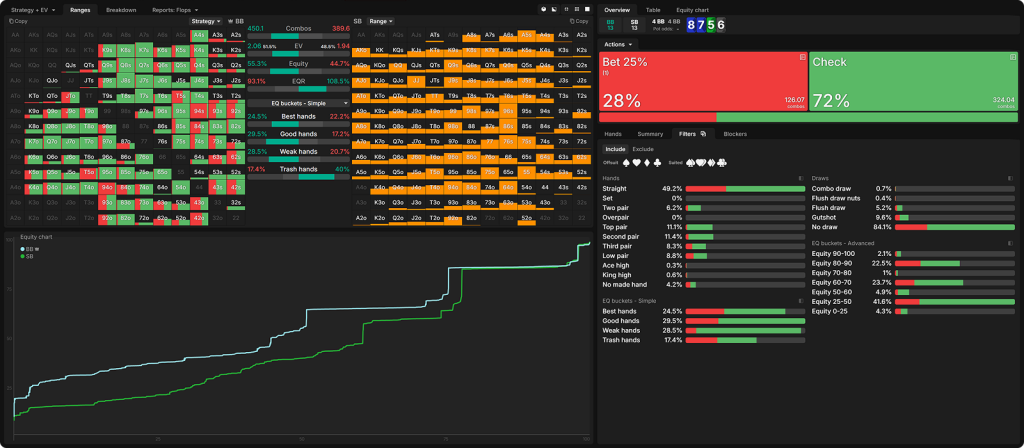Open the Equity chart tab
Screen dimensions: 1024x448
692,9
